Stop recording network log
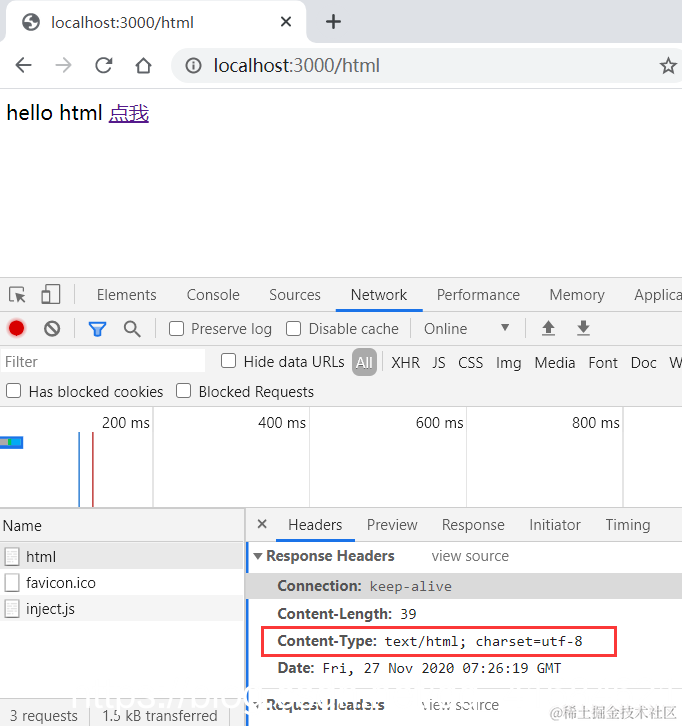 [x=17, y=329]
